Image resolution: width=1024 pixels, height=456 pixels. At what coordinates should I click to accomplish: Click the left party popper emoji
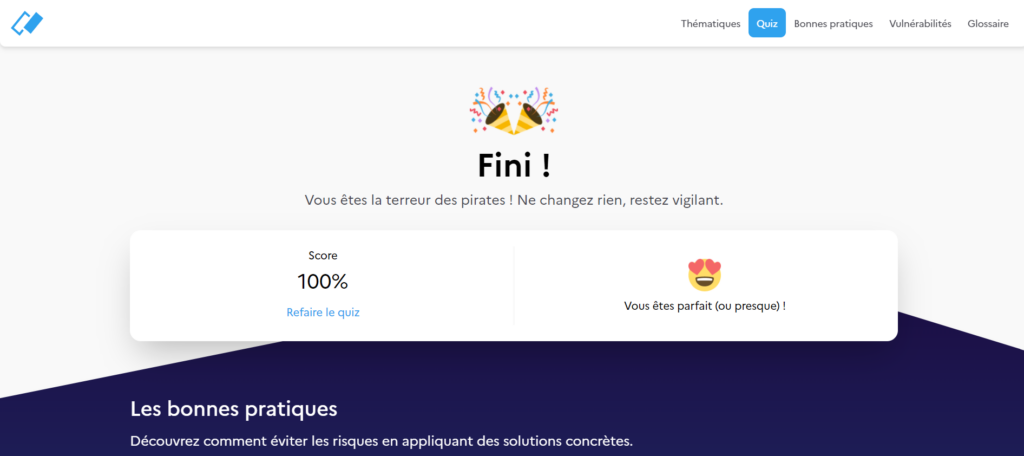pos(491,110)
